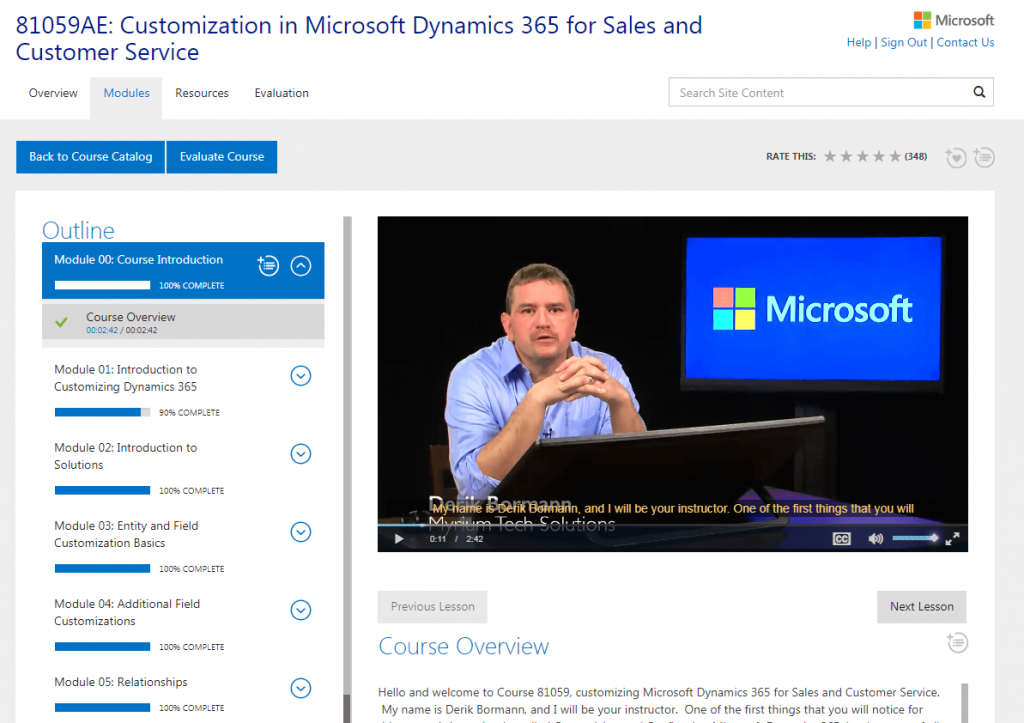This screenshot has height=723, width=1024.
Task: Expand Module 03 Entity and Field Basics
Action: coord(300,532)
